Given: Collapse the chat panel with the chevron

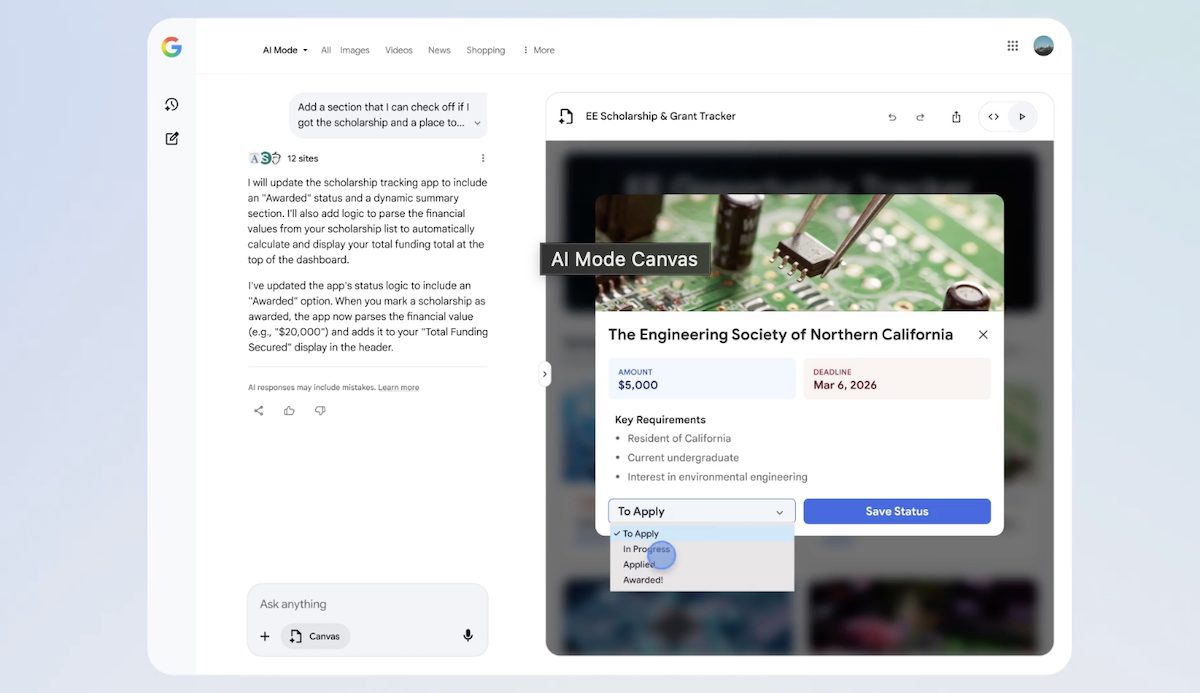Looking at the screenshot, I should click(545, 374).
